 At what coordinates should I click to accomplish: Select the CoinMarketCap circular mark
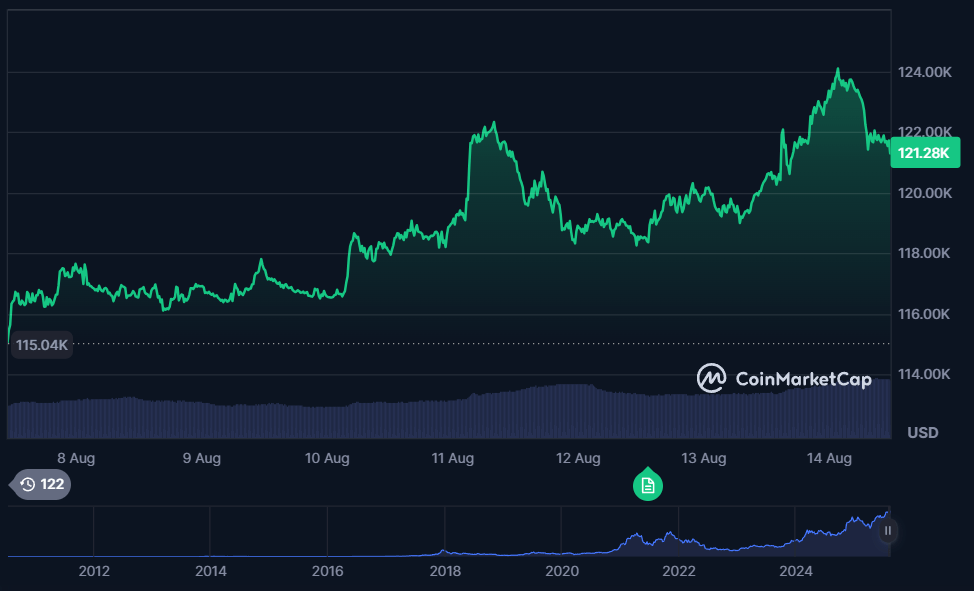coord(711,379)
